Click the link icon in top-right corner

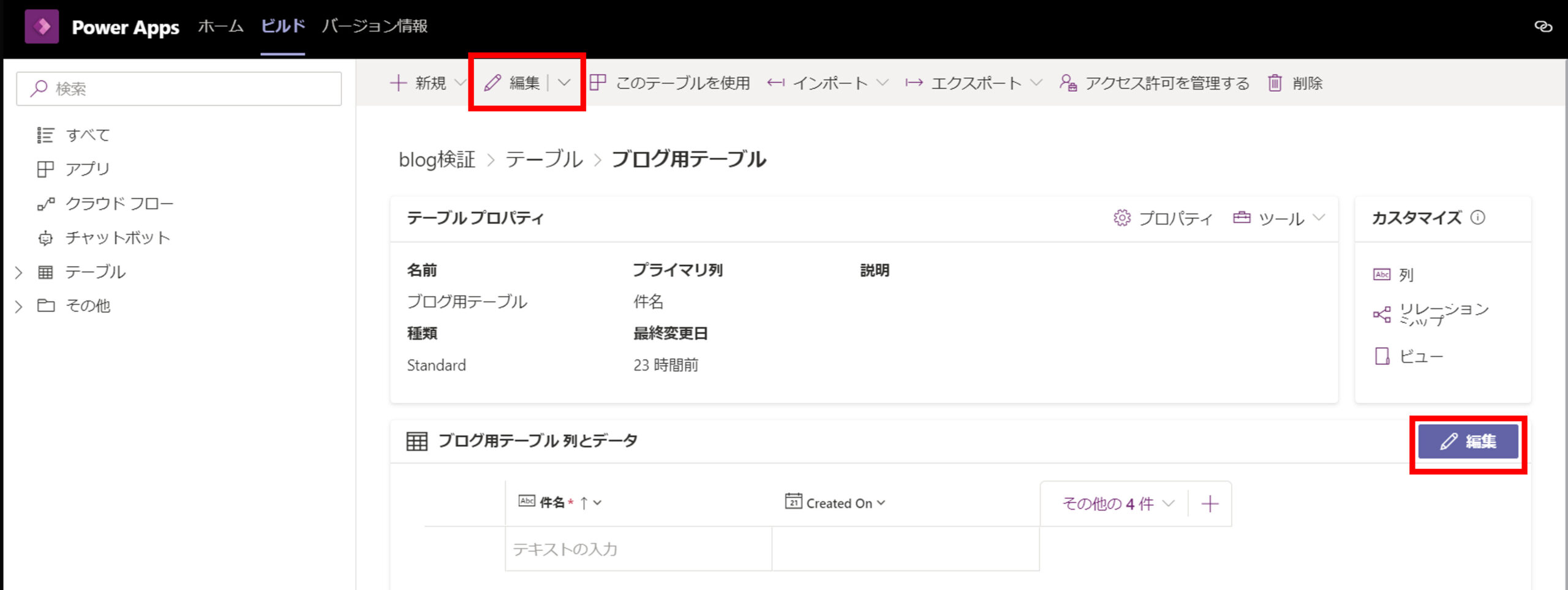1542,26
